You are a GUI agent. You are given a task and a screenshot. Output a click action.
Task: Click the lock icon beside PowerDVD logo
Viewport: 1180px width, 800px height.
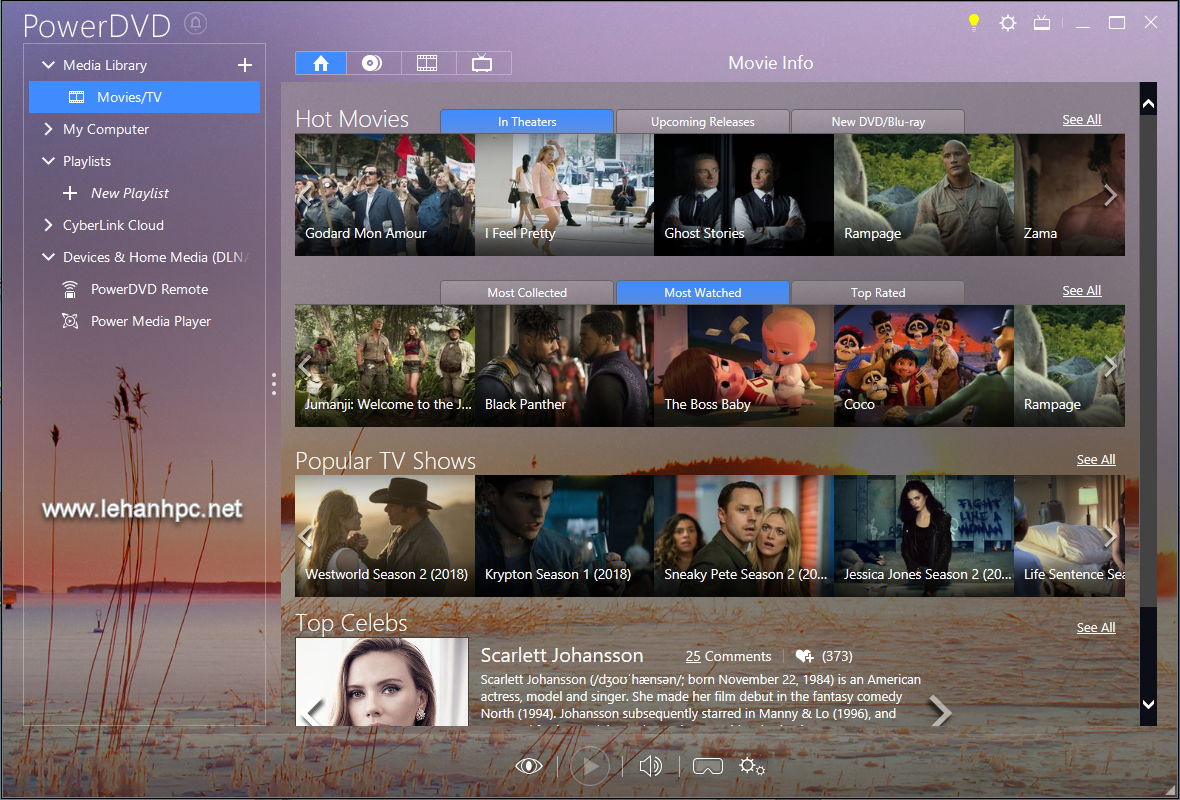196,23
